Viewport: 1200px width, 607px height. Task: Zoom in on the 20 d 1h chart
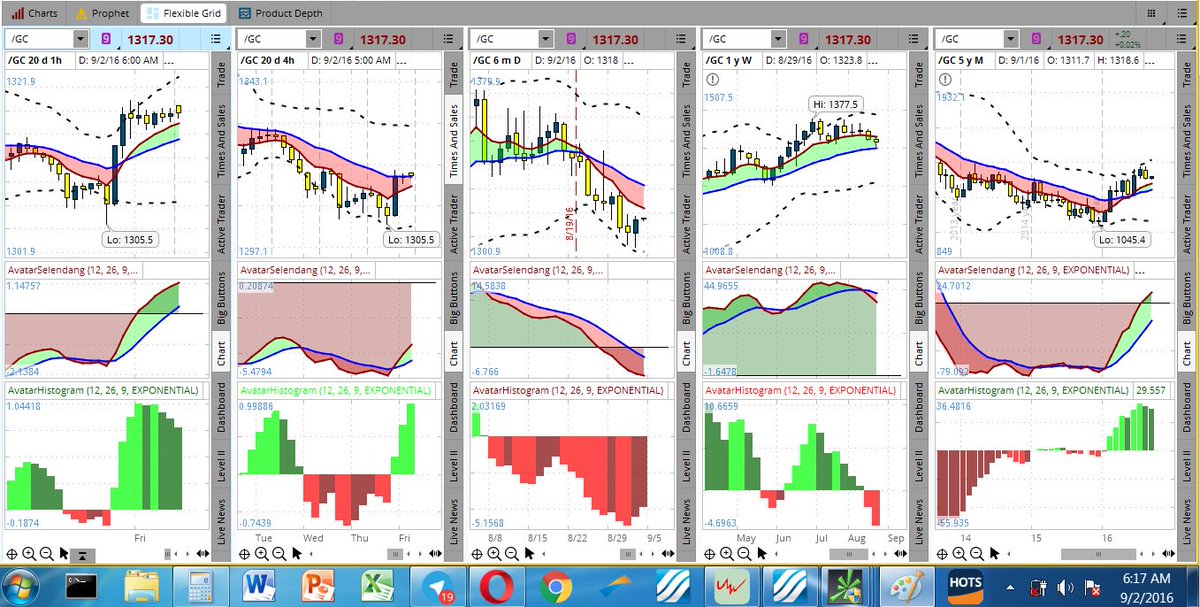[x=28, y=553]
